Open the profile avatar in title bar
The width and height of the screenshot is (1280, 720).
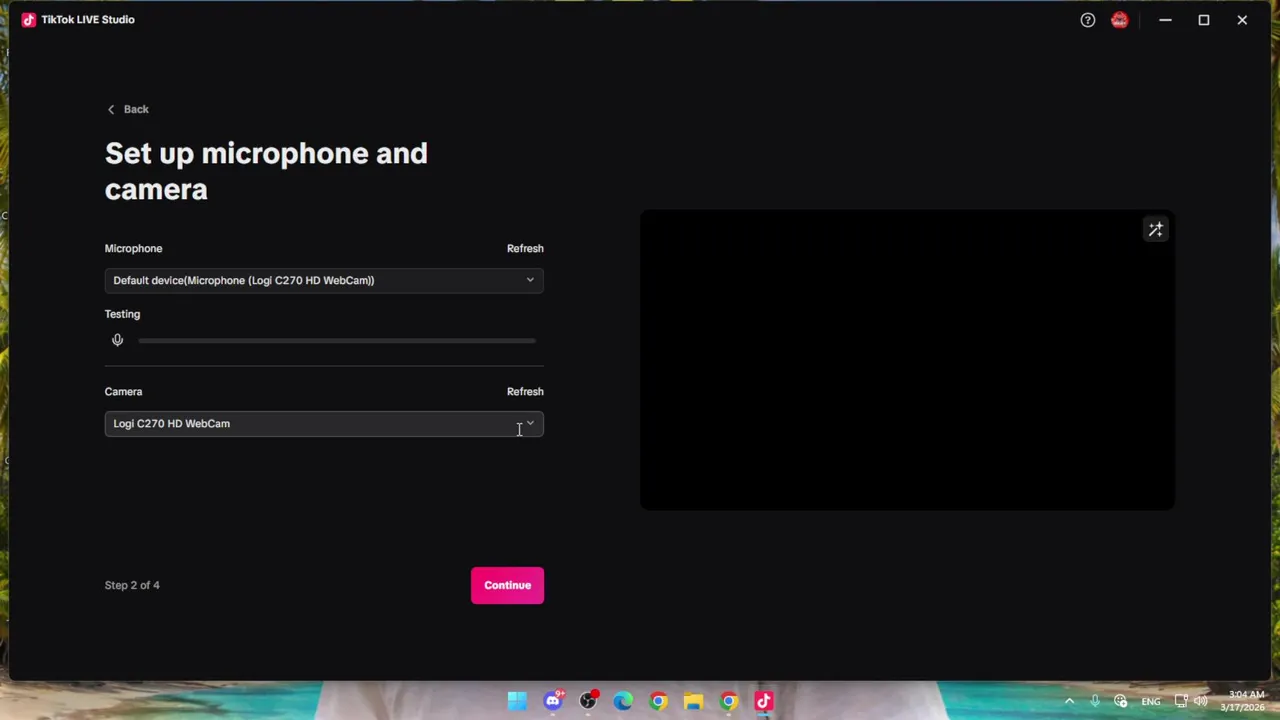click(x=1119, y=20)
